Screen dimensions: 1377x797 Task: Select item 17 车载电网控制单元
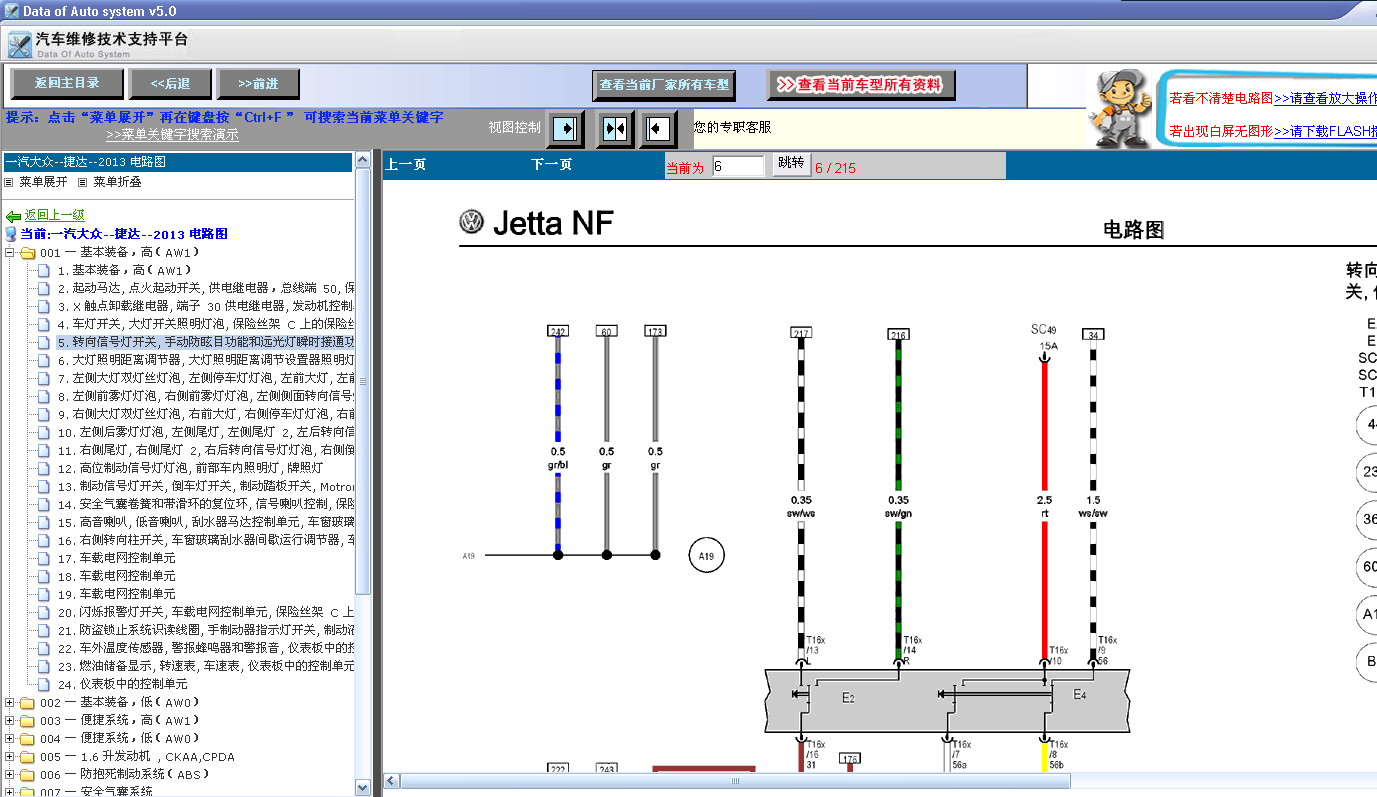click(116, 558)
